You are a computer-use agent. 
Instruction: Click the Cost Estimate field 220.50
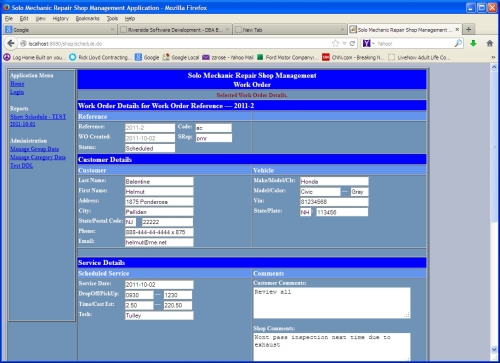[x=178, y=305]
